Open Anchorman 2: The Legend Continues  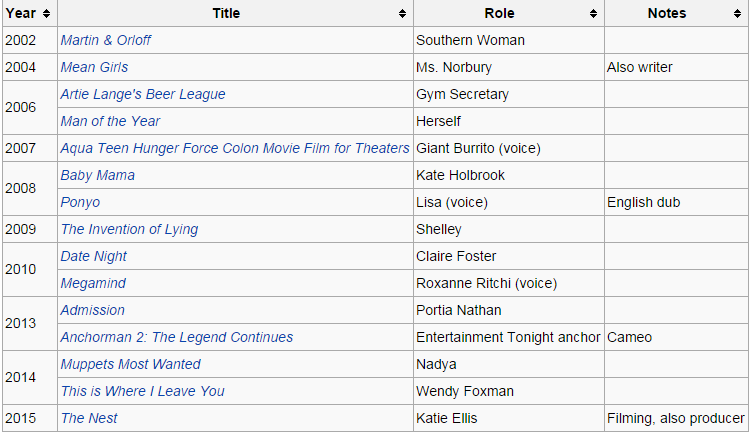point(177,337)
